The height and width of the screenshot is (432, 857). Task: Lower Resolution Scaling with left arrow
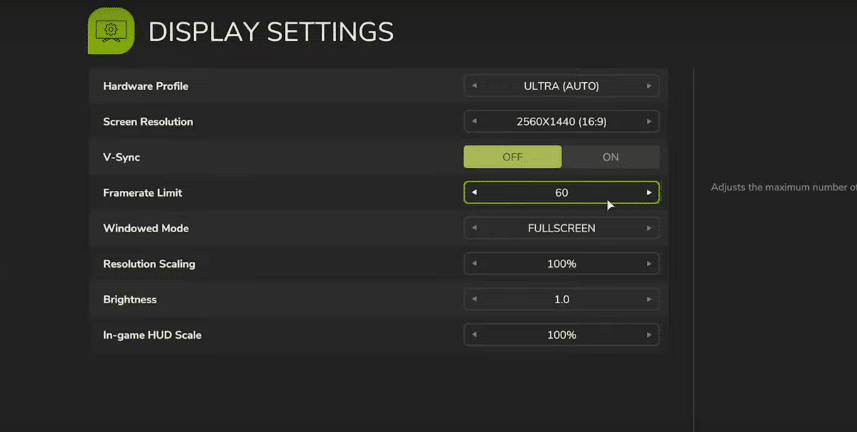(474, 264)
